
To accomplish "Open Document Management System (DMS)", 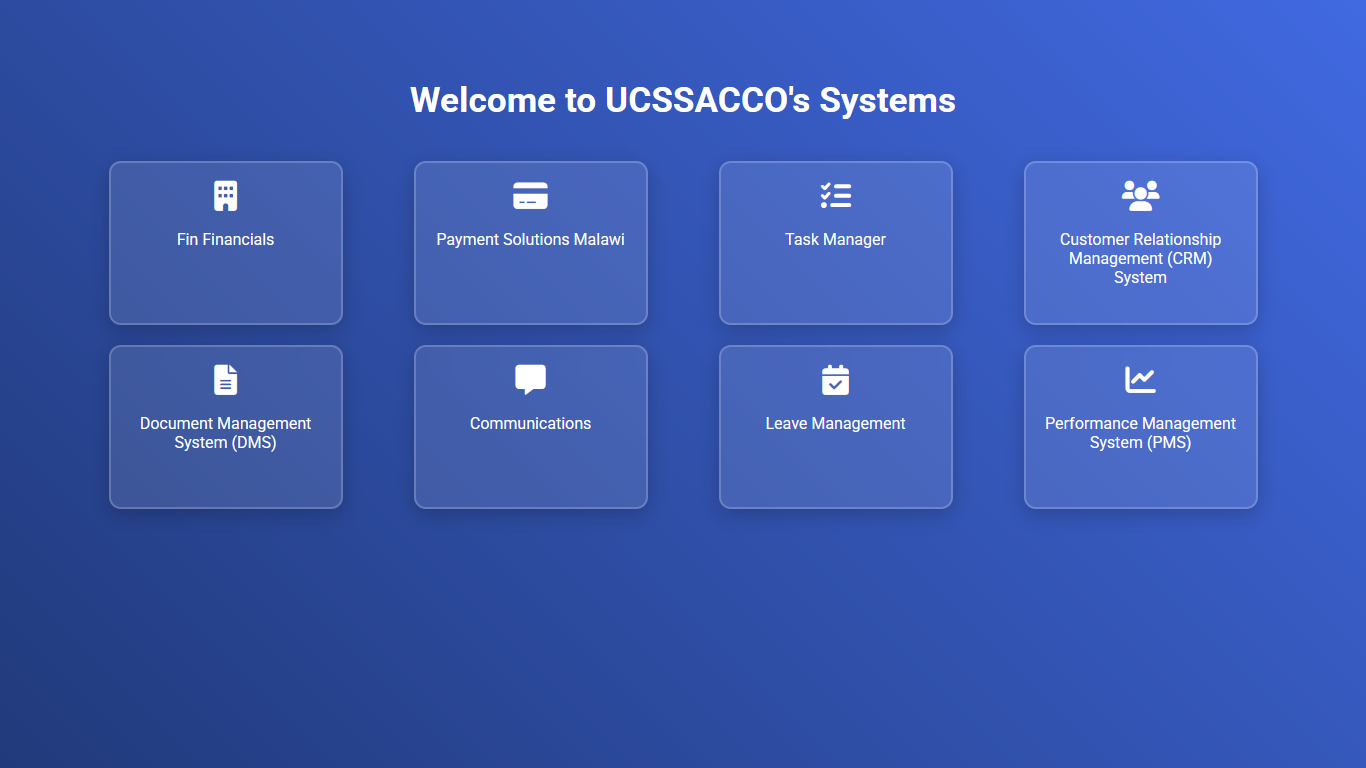I will pos(226,427).
